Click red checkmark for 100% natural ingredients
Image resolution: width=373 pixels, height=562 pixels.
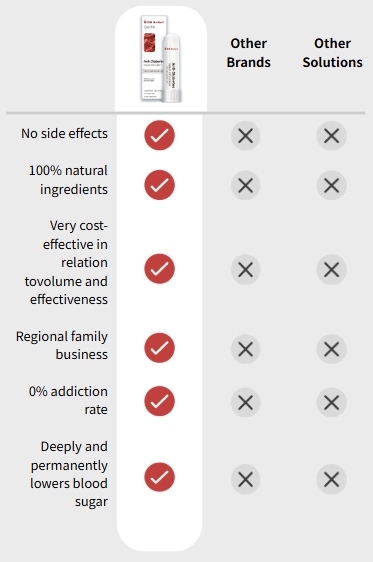pos(159,185)
